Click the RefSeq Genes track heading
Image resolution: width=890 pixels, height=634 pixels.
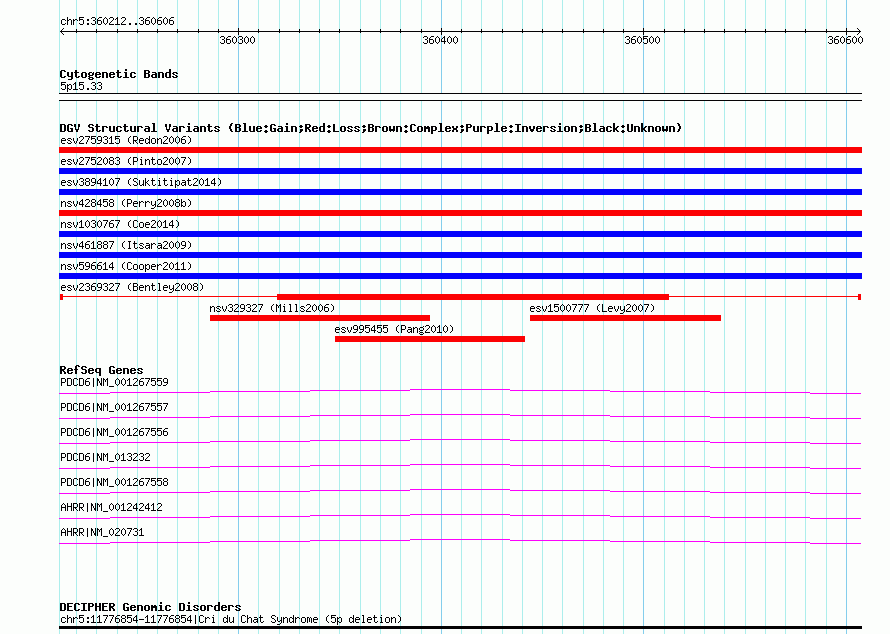[x=101, y=370]
